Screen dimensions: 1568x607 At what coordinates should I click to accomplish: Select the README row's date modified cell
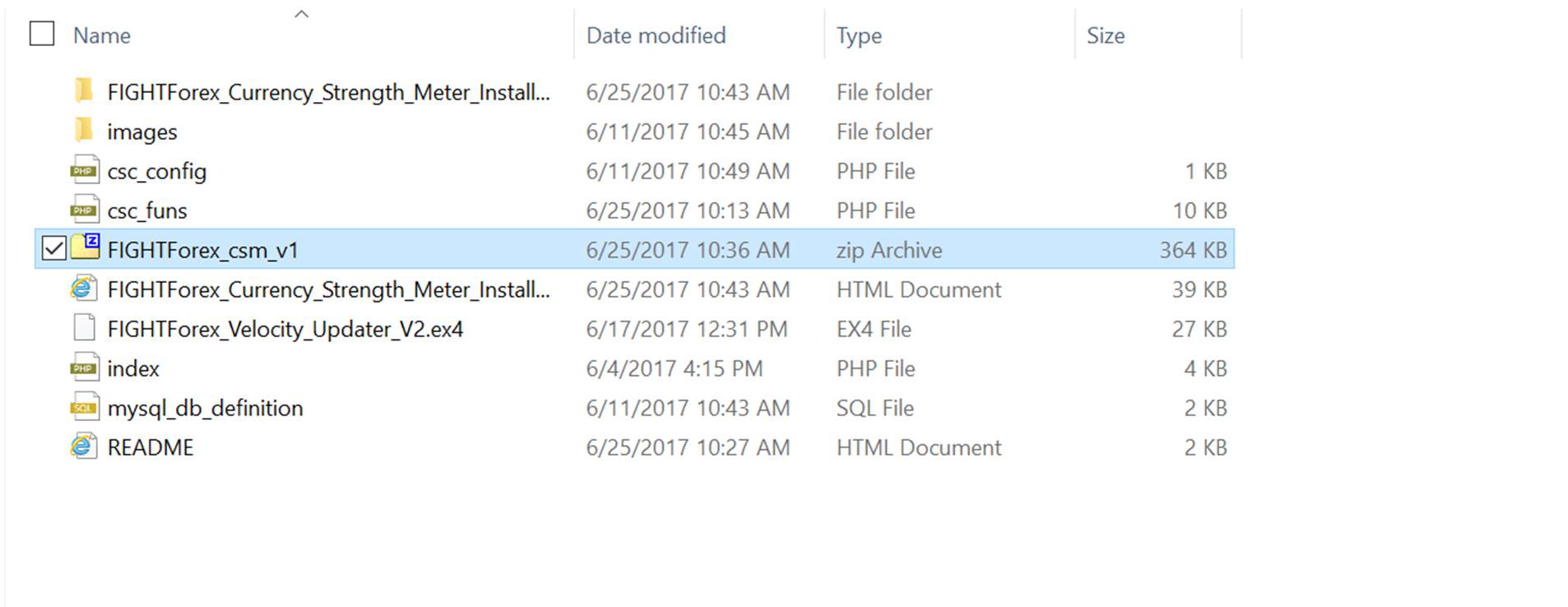[x=688, y=447]
